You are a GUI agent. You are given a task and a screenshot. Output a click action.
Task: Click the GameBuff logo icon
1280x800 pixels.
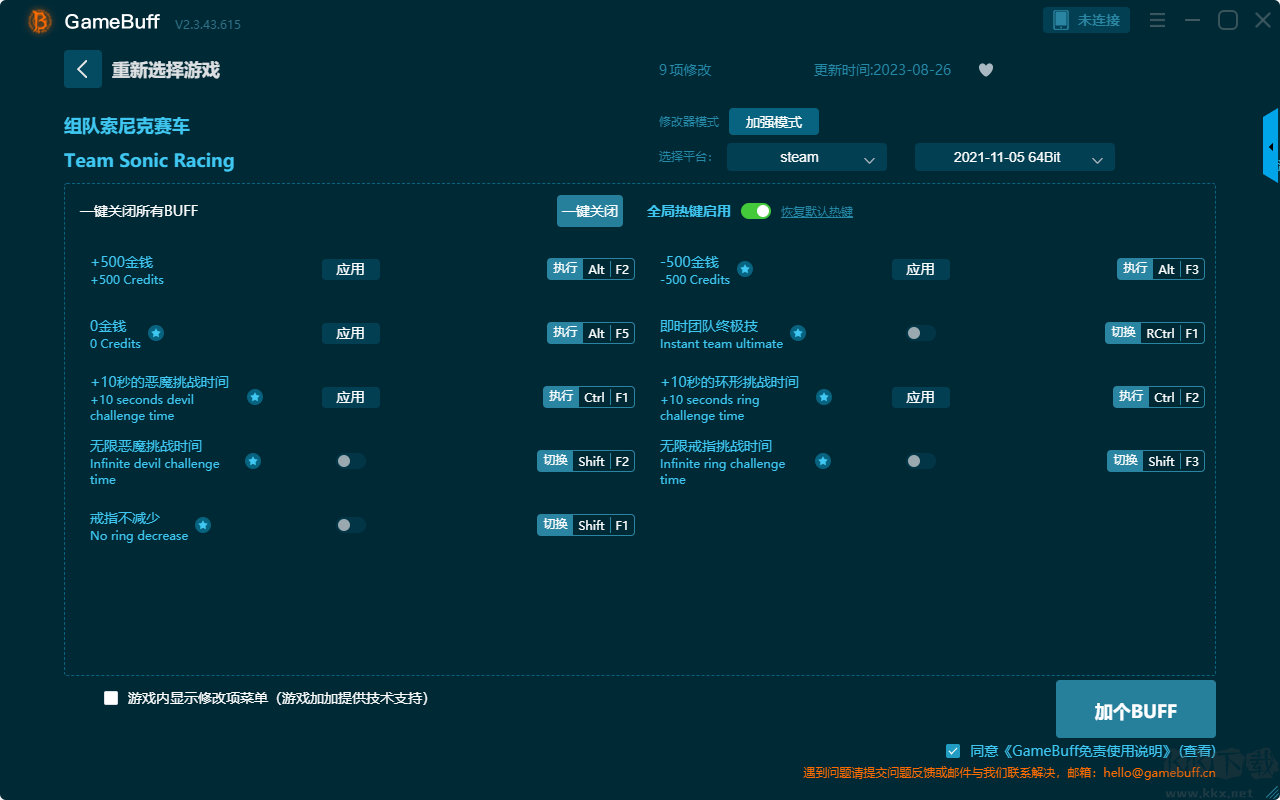click(40, 21)
